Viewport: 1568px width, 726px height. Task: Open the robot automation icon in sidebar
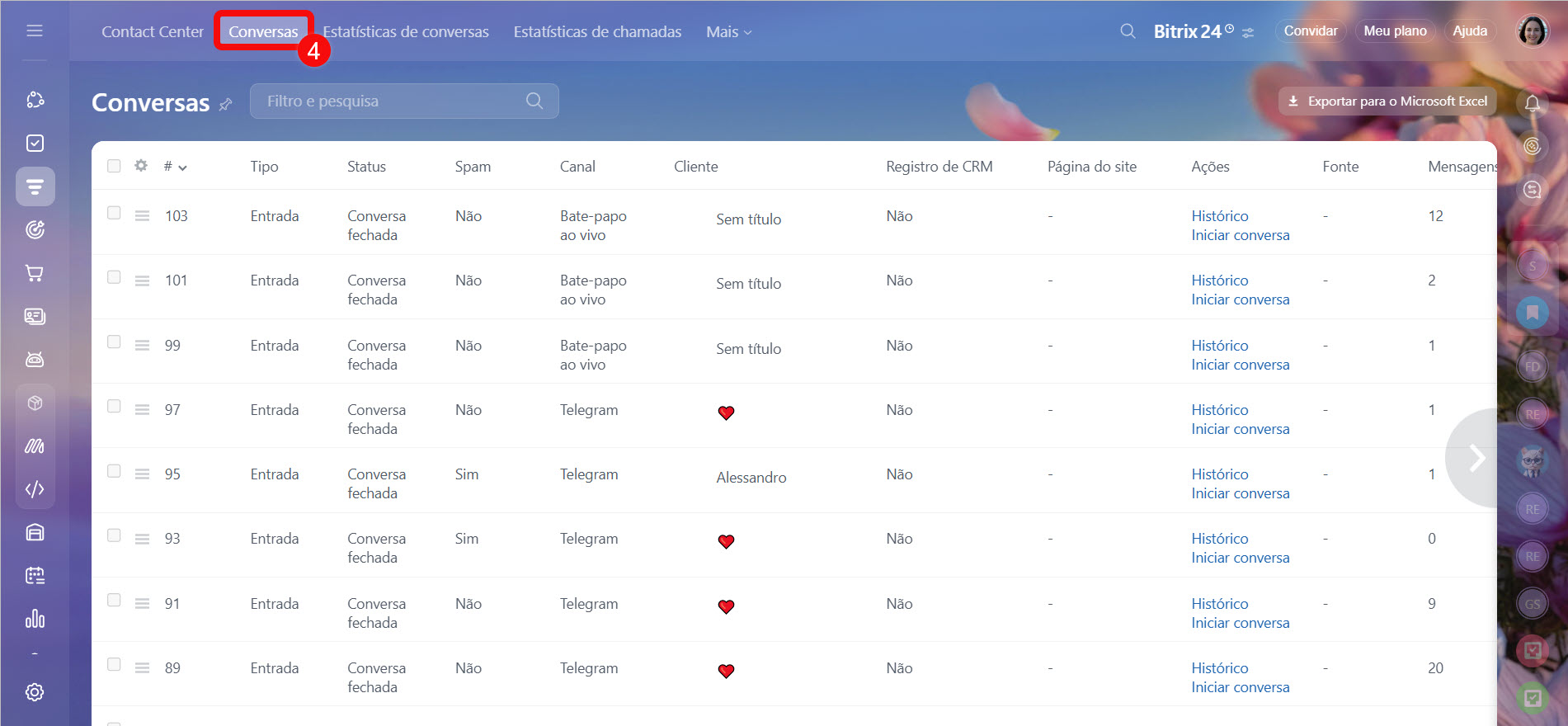click(x=35, y=359)
